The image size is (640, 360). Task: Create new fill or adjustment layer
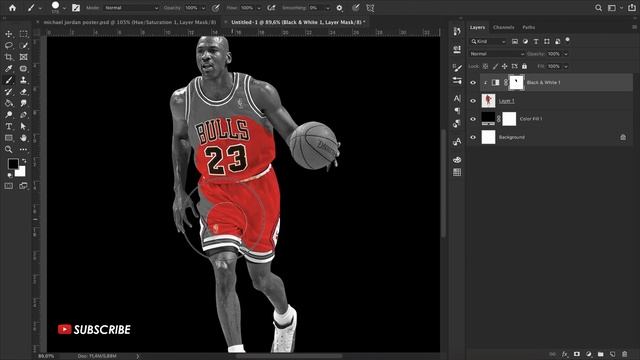point(589,354)
